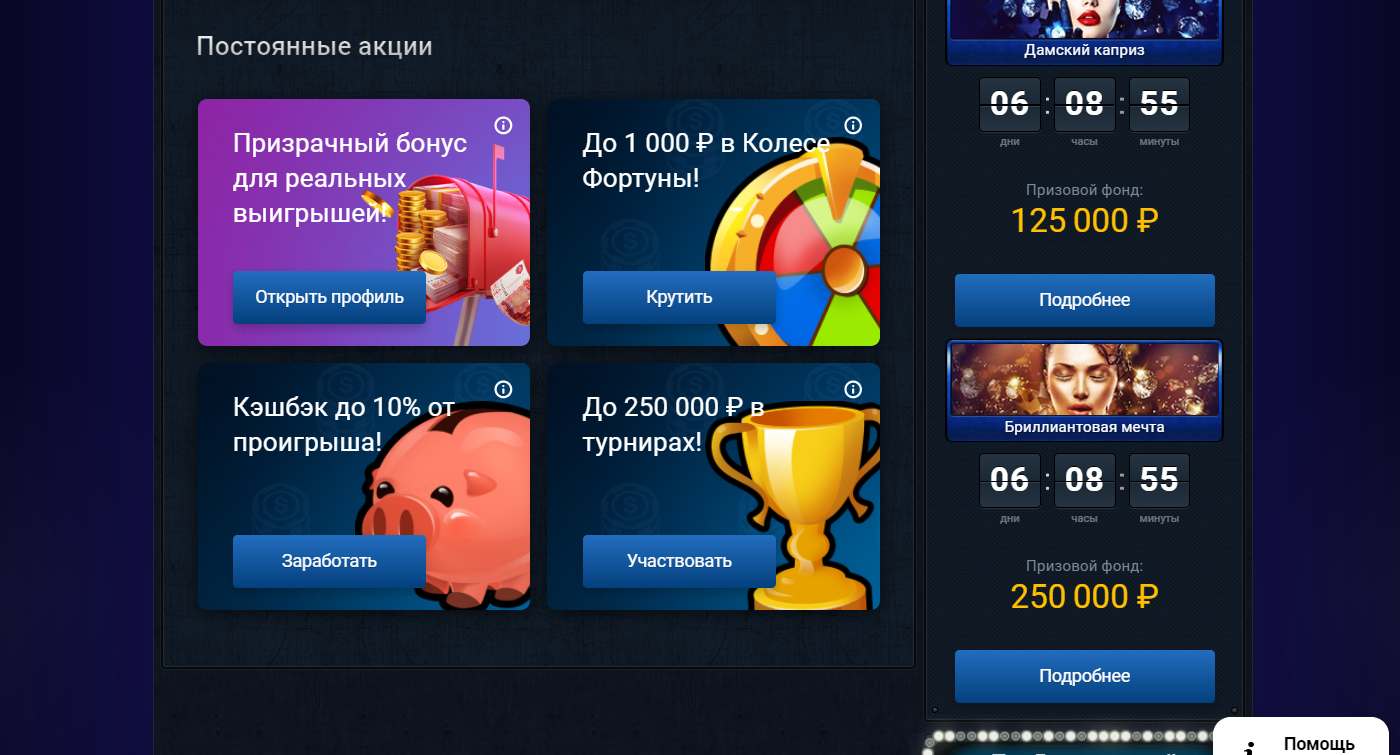Viewport: 1400px width, 755px height.
Task: Click the До 250 000 ₽ в турнирах title
Action: tap(673, 424)
